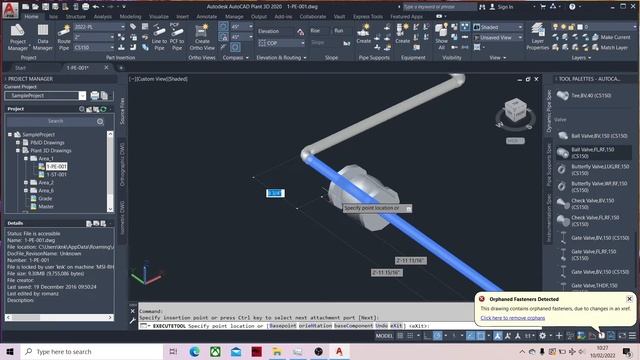This screenshot has height=360, width=640.
Task: Toggle grid display in status bar
Action: click(400, 336)
